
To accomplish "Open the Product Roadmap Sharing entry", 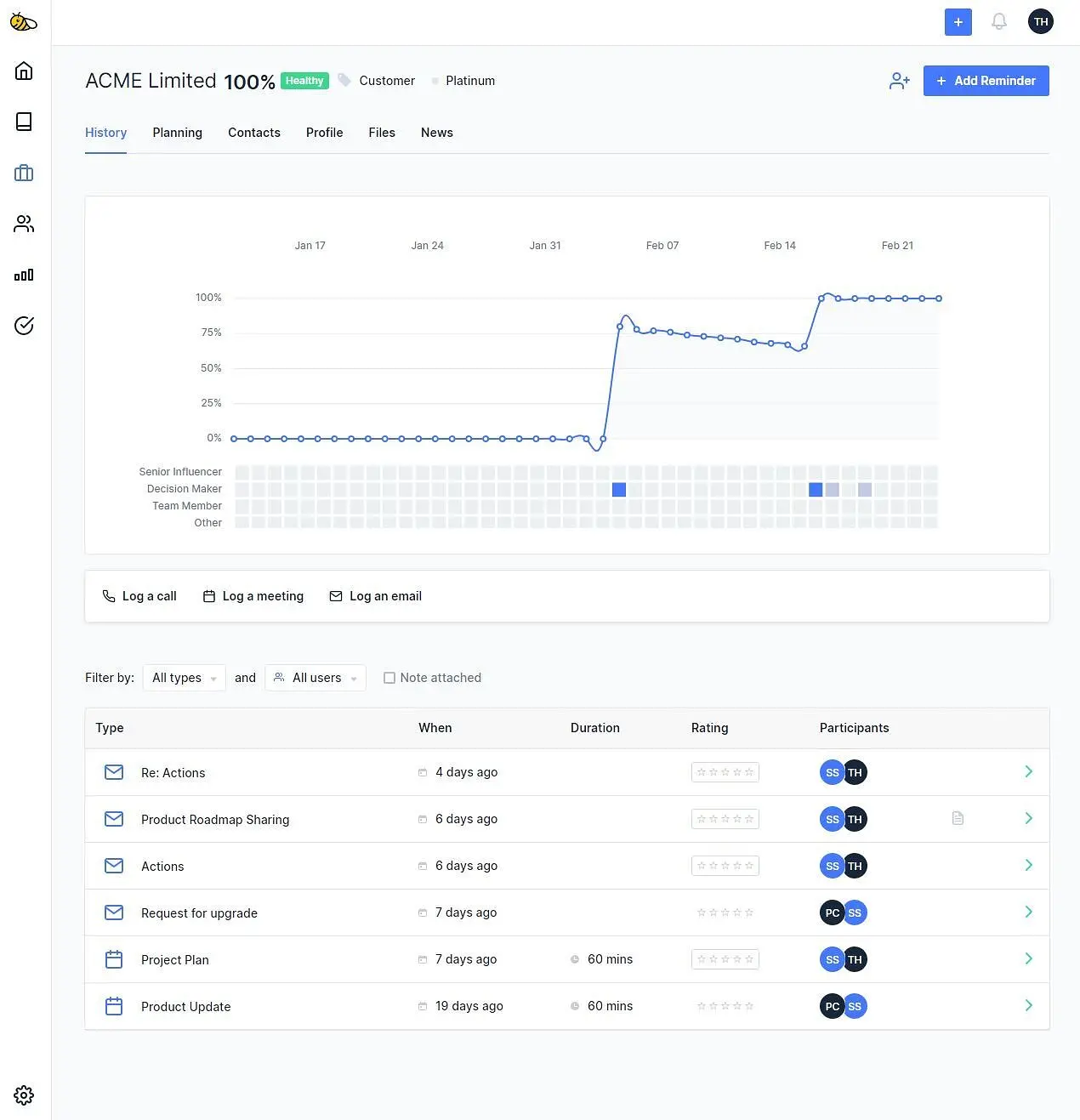I will [x=215, y=820].
